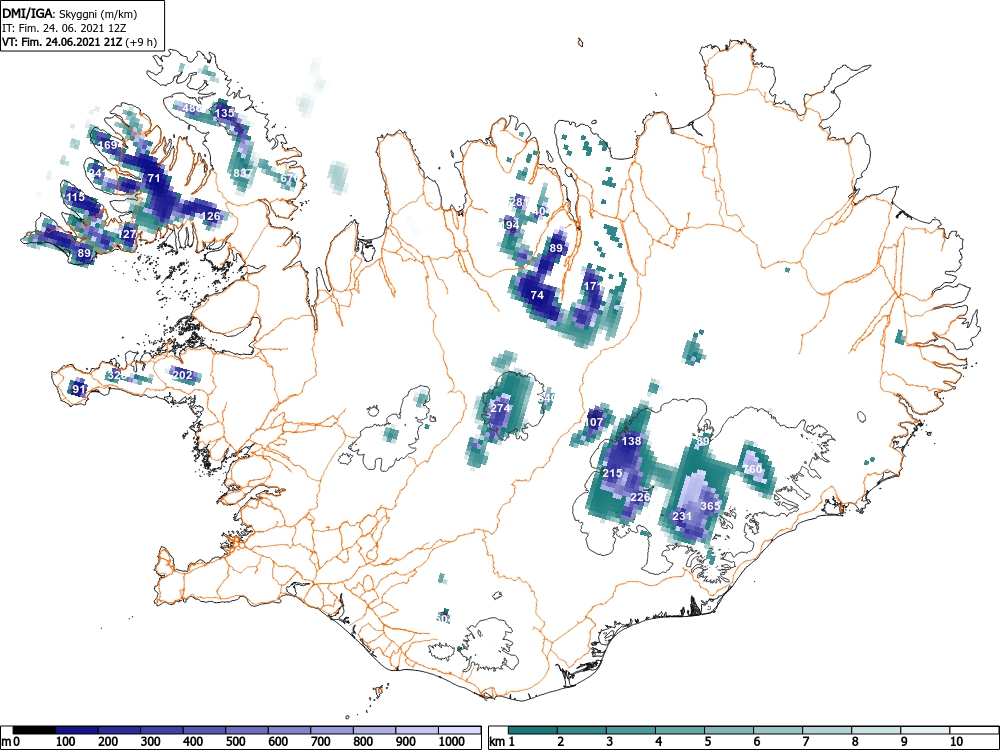Viewport: 1000px width, 750px height.
Task: Click the map value label 135
Action: click(x=224, y=113)
